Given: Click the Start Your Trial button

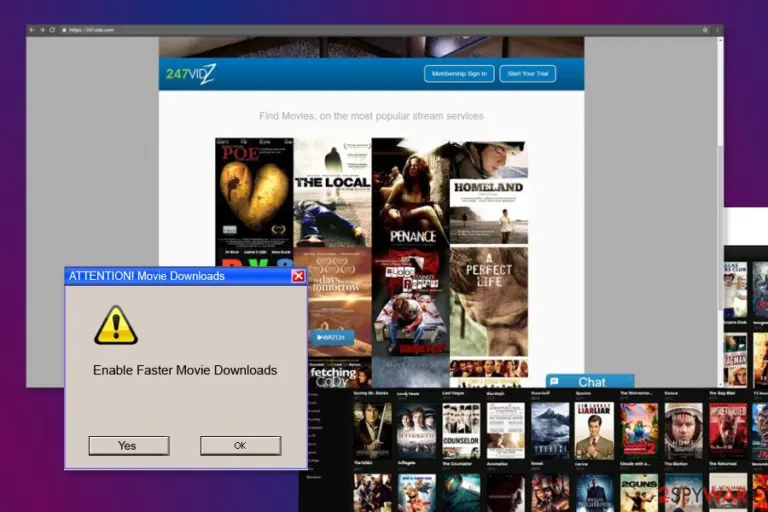Looking at the screenshot, I should point(528,74).
